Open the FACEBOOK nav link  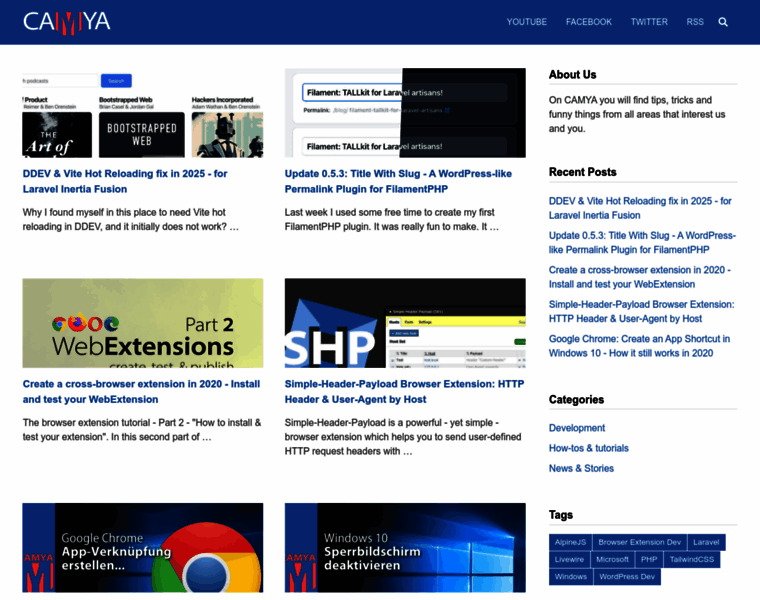click(x=588, y=22)
